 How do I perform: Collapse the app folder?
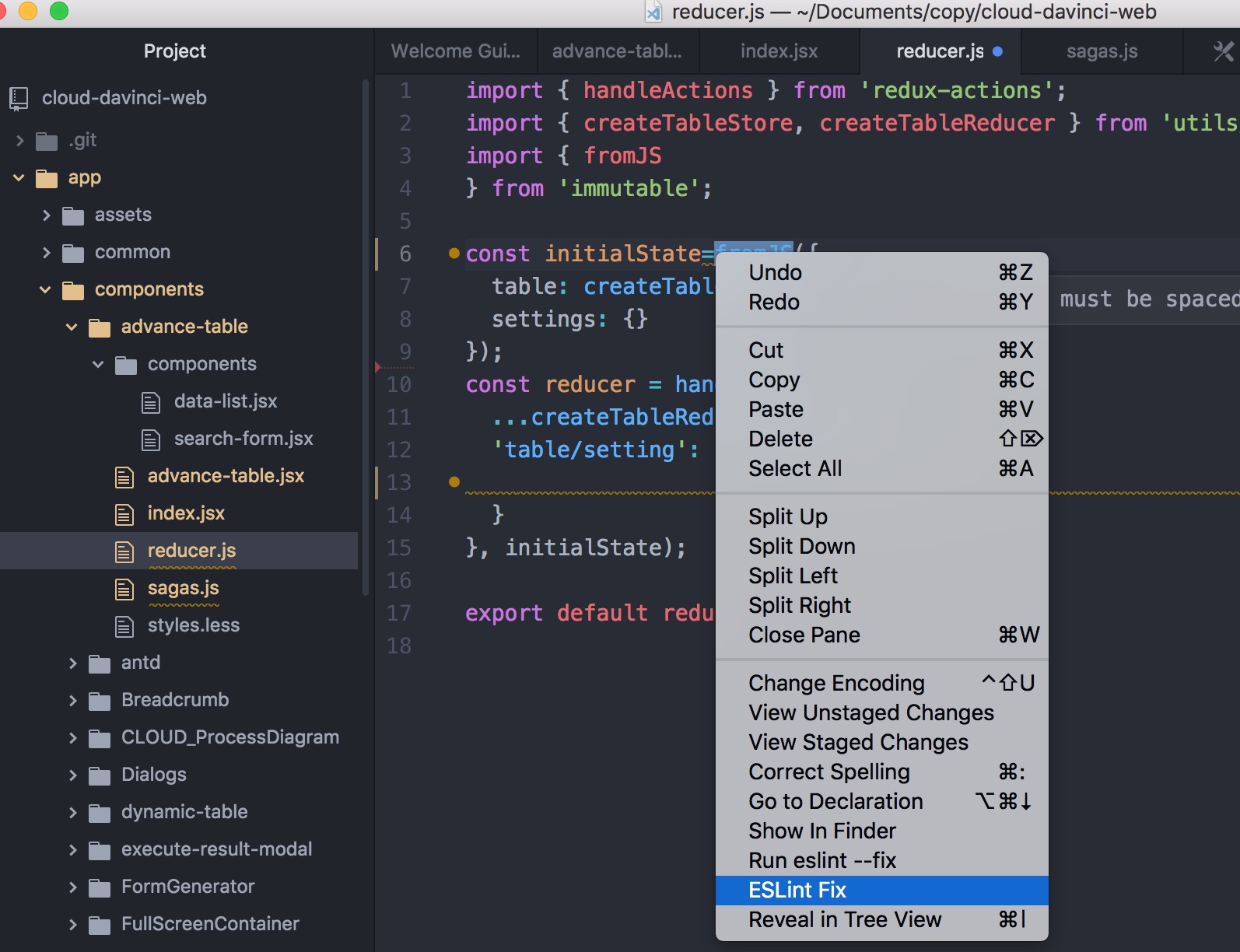19,178
